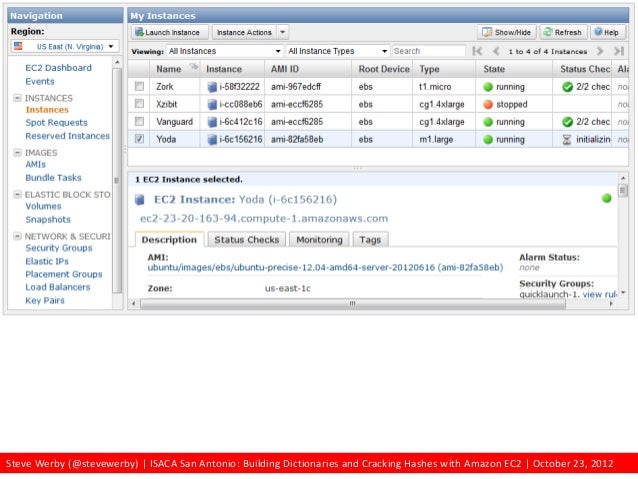
Task: Select the Zork instance checkbox
Action: coord(140,87)
